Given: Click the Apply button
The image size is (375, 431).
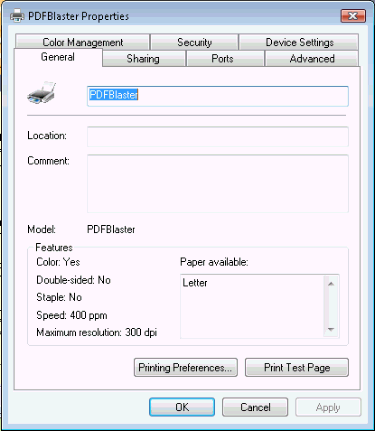Looking at the screenshot, I should [x=328, y=407].
